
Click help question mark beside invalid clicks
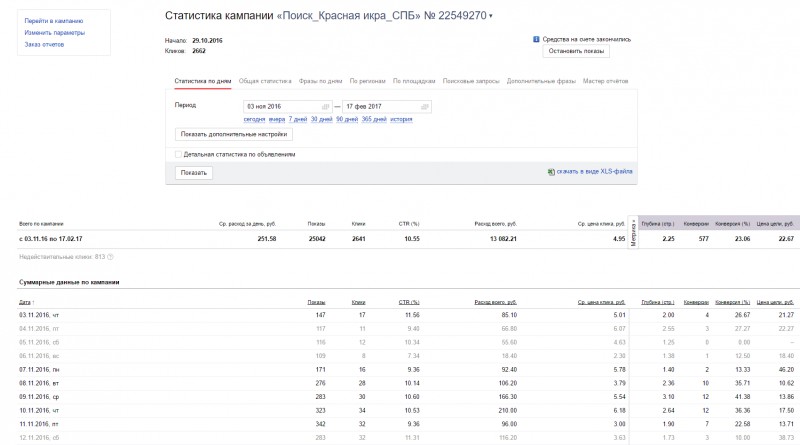[110, 257]
